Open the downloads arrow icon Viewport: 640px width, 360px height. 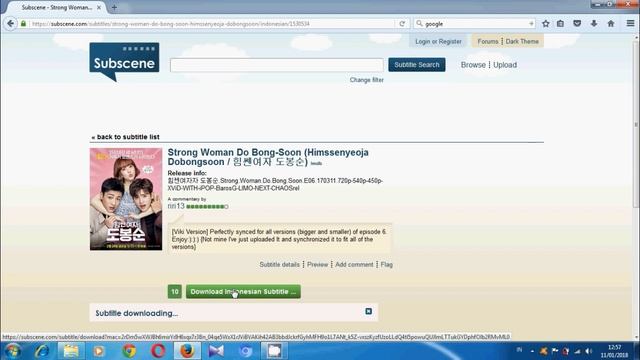(594, 24)
